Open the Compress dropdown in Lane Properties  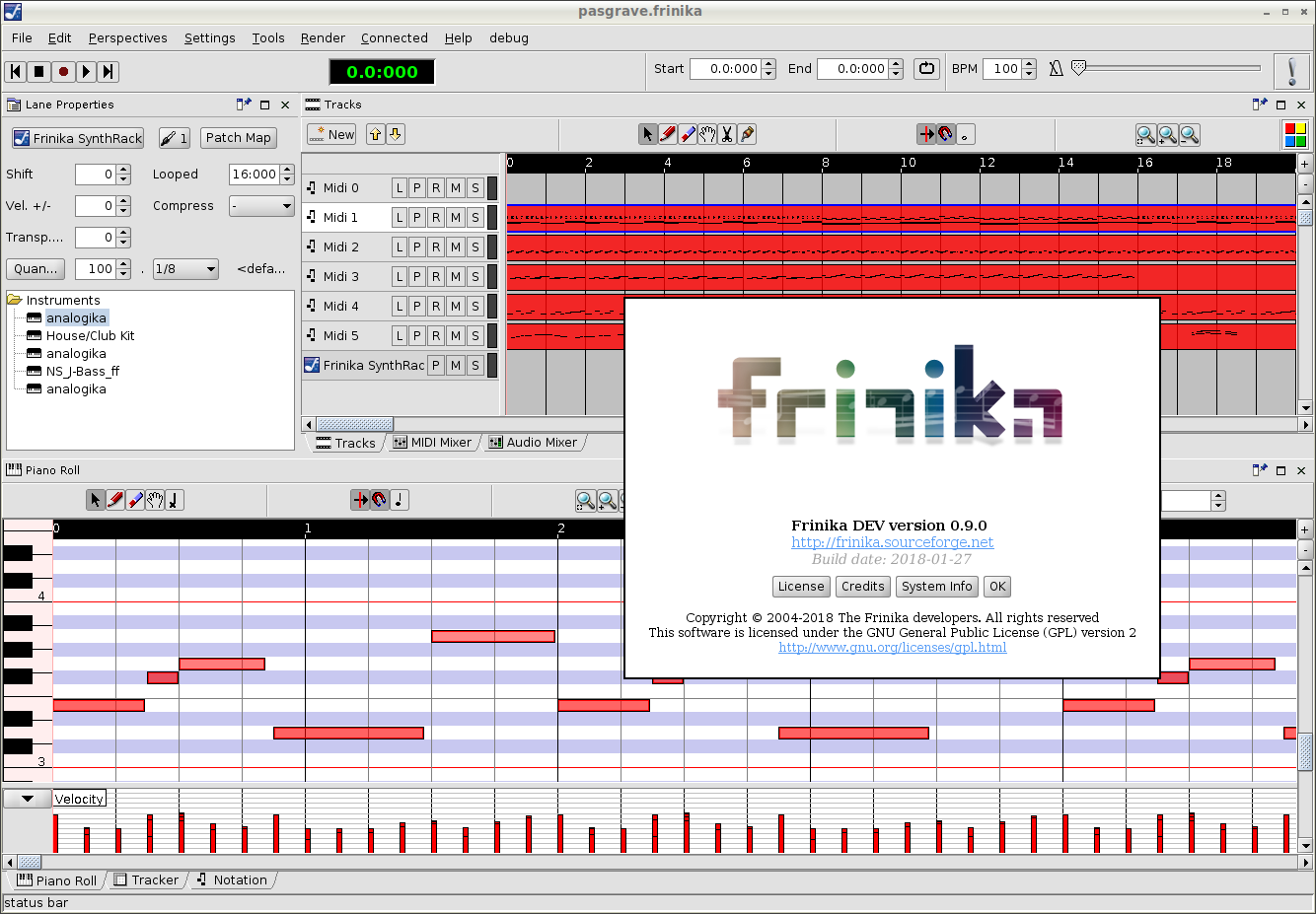tap(262, 206)
